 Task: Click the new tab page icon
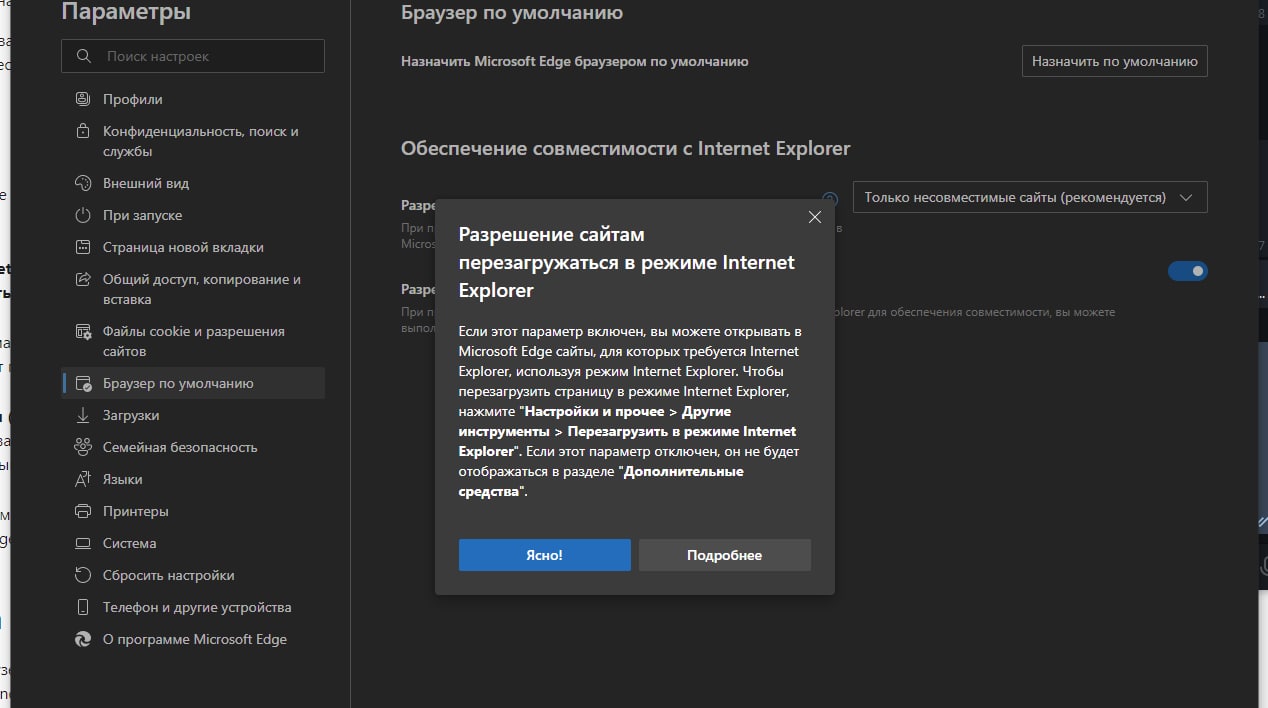(x=84, y=247)
